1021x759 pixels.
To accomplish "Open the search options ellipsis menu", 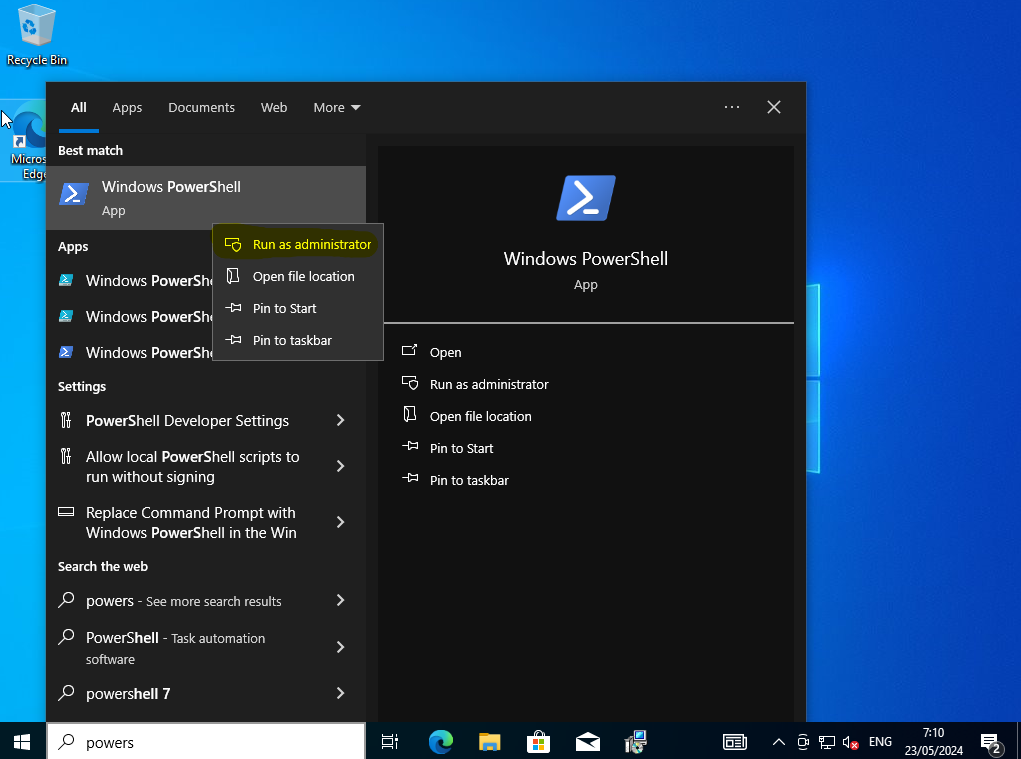I will coord(732,107).
